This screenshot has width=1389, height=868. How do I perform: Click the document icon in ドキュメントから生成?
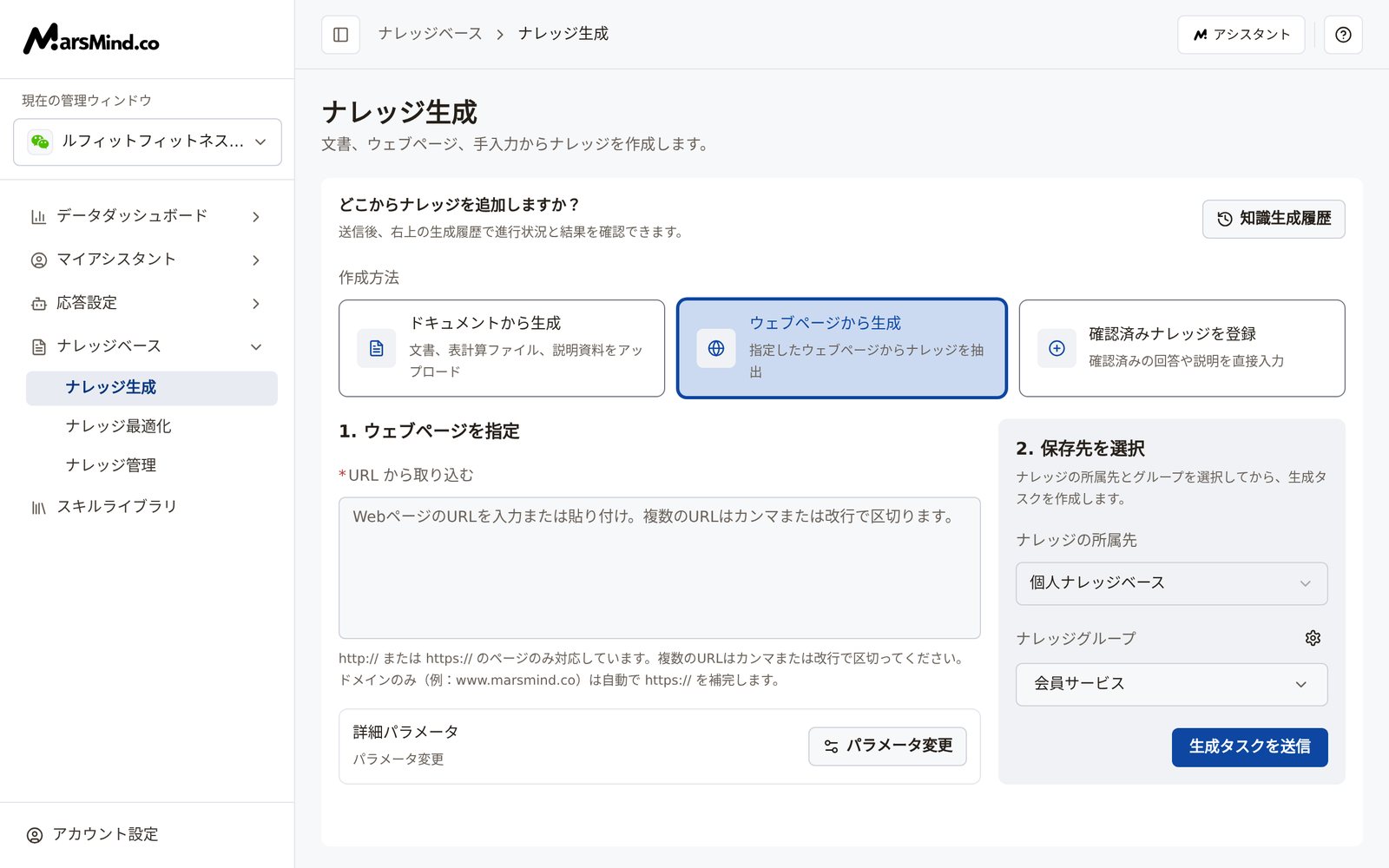click(x=376, y=348)
